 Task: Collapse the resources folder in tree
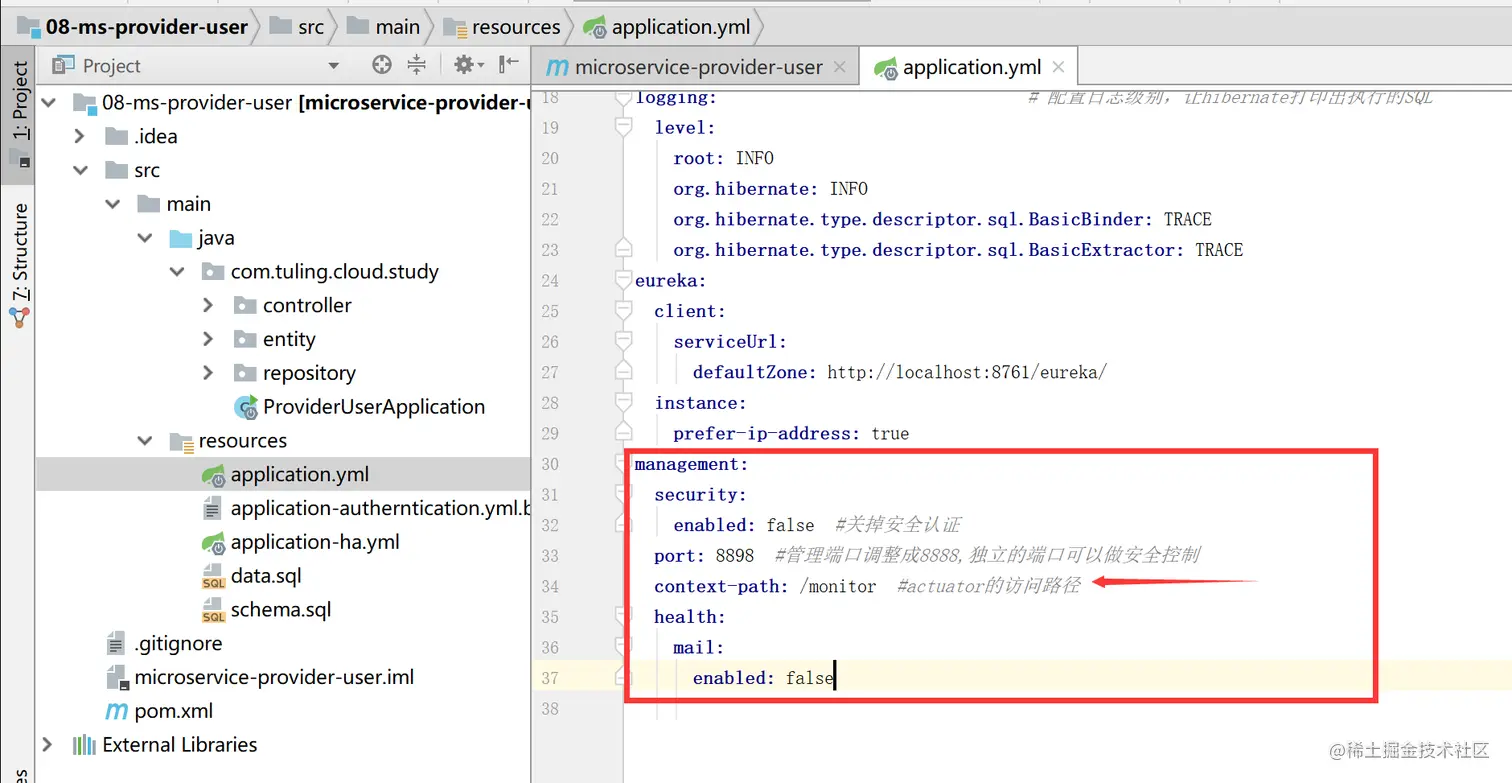[x=145, y=440]
